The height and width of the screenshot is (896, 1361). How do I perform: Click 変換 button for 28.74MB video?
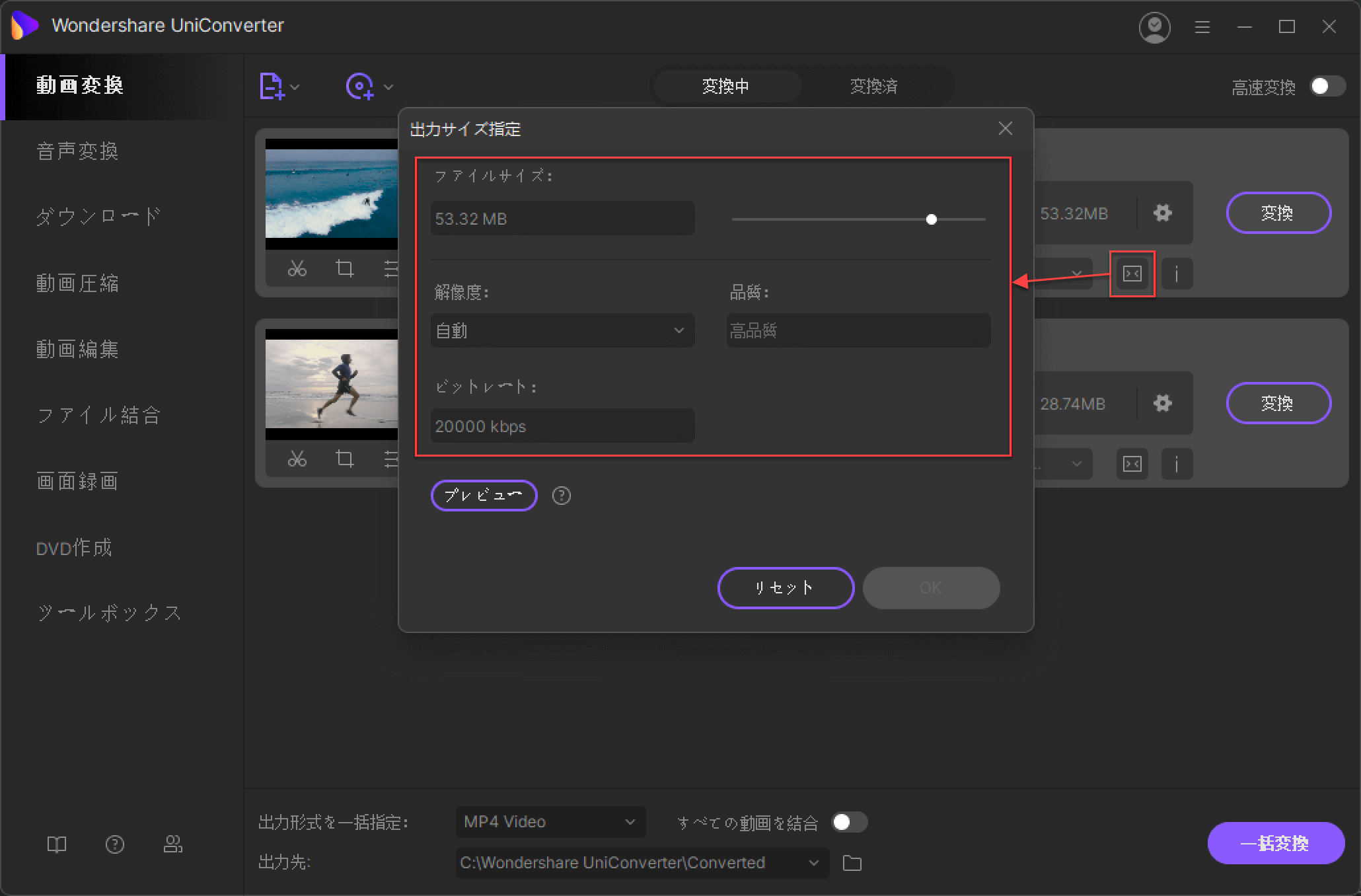(x=1278, y=403)
